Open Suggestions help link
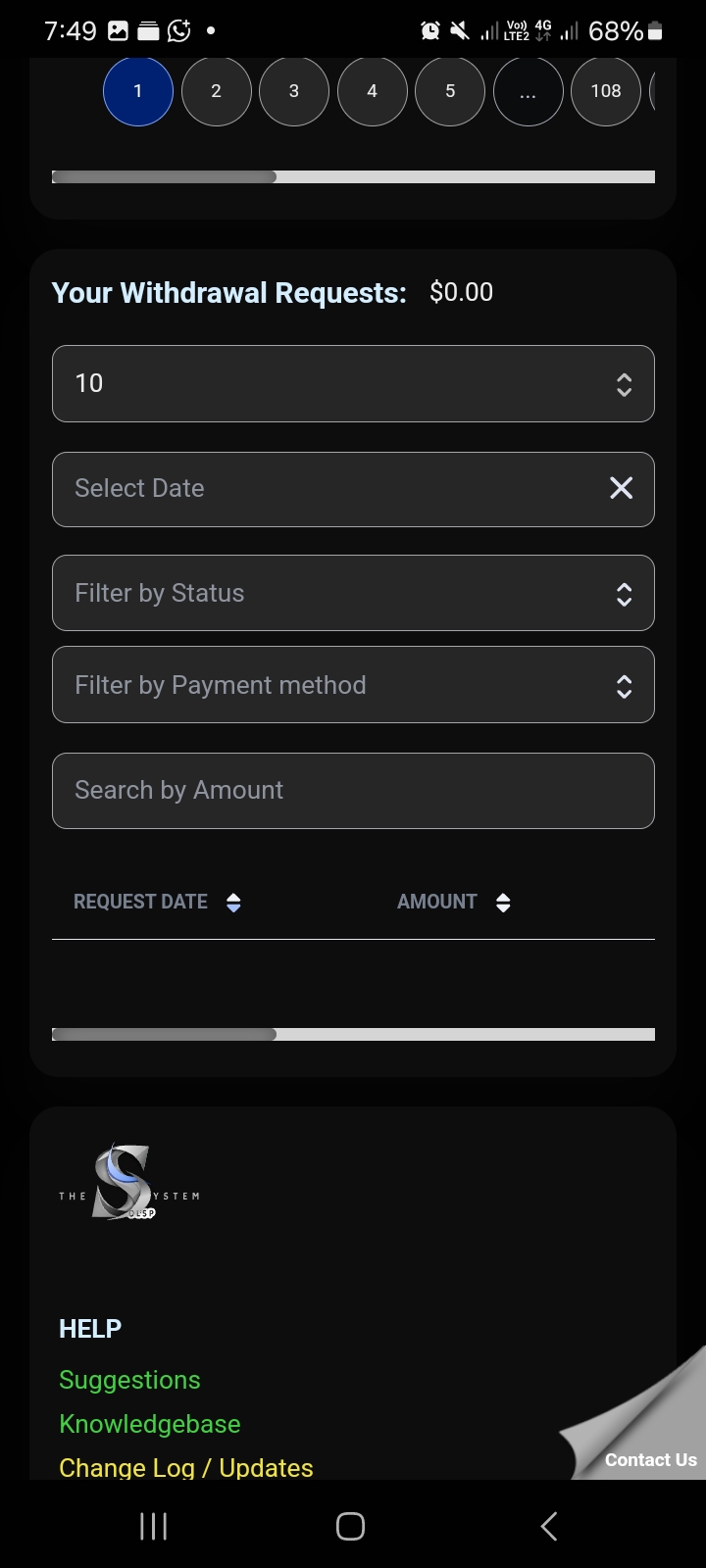The image size is (706, 1568). point(129,1380)
